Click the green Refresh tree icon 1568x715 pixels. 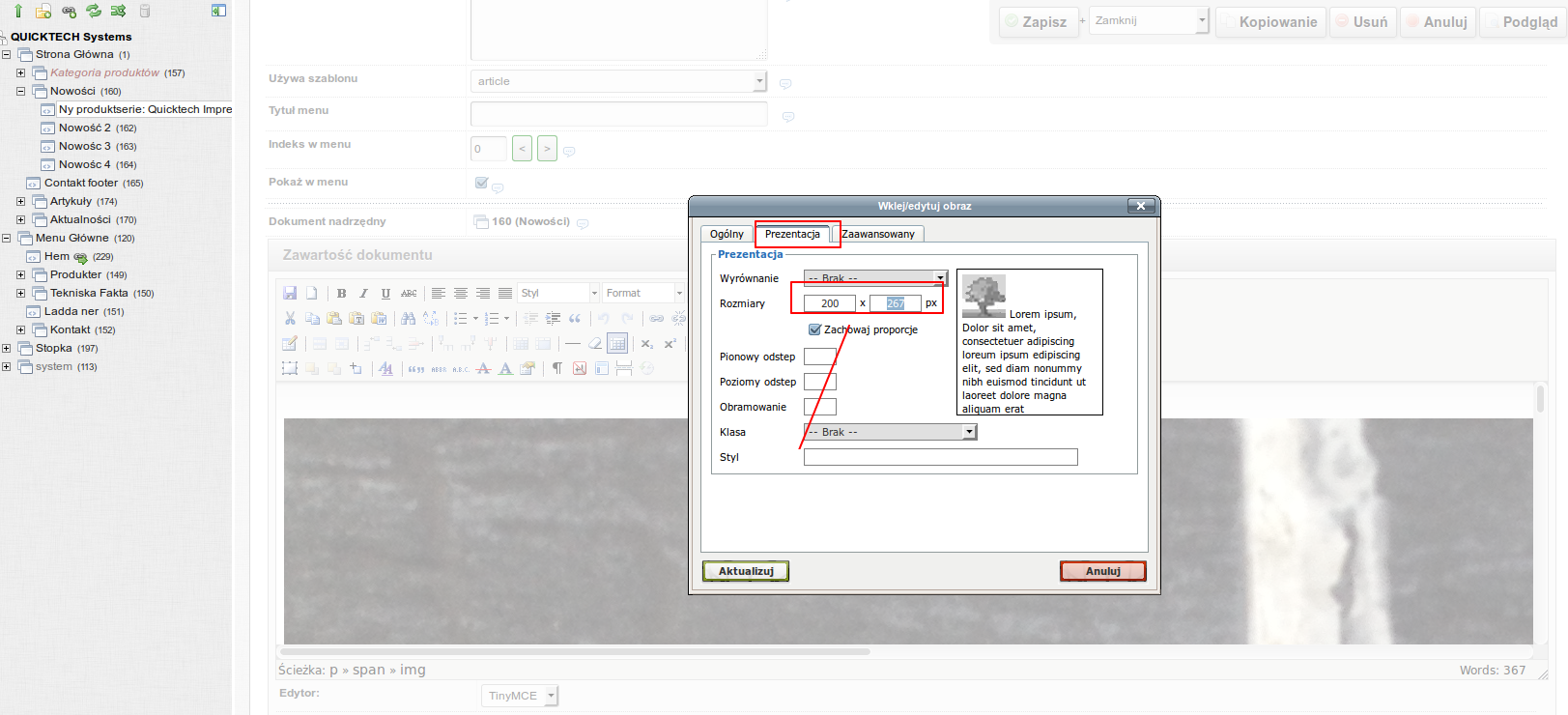(94, 12)
